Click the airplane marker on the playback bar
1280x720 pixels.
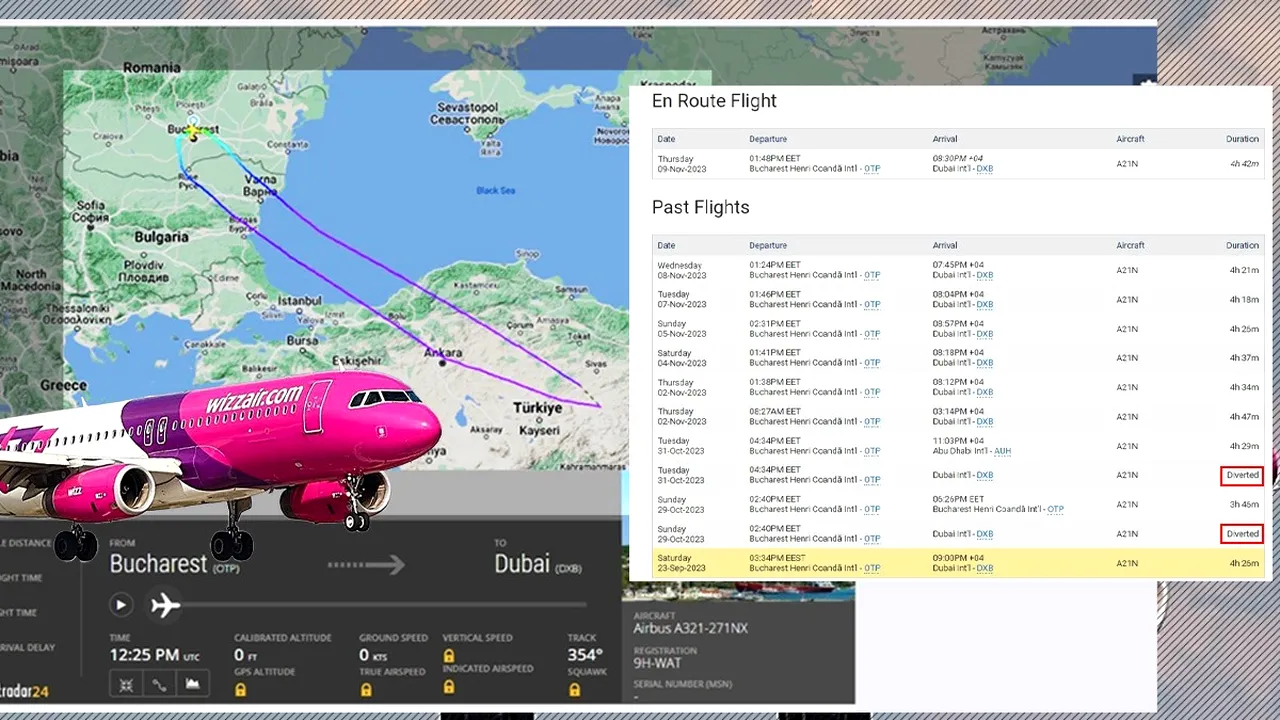pos(163,604)
